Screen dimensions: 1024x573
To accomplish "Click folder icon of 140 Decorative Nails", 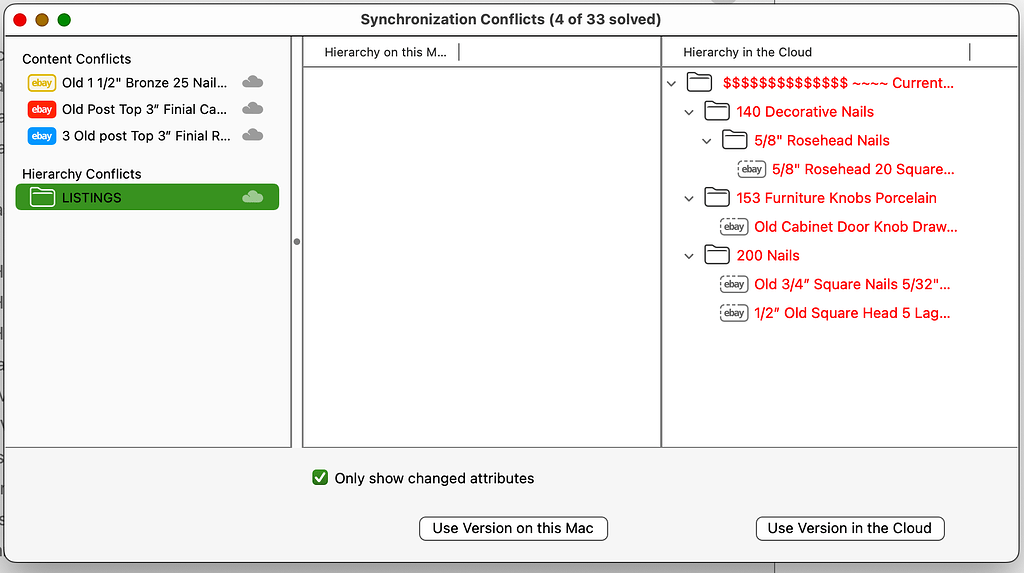I will 716,111.
